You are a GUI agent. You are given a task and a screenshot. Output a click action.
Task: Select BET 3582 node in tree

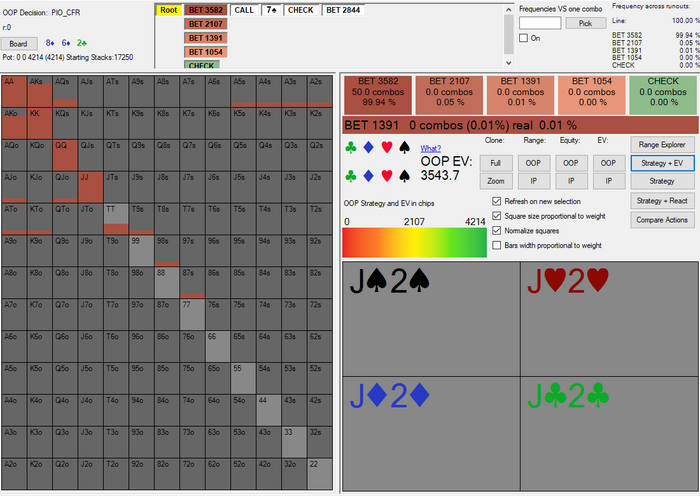206,10
